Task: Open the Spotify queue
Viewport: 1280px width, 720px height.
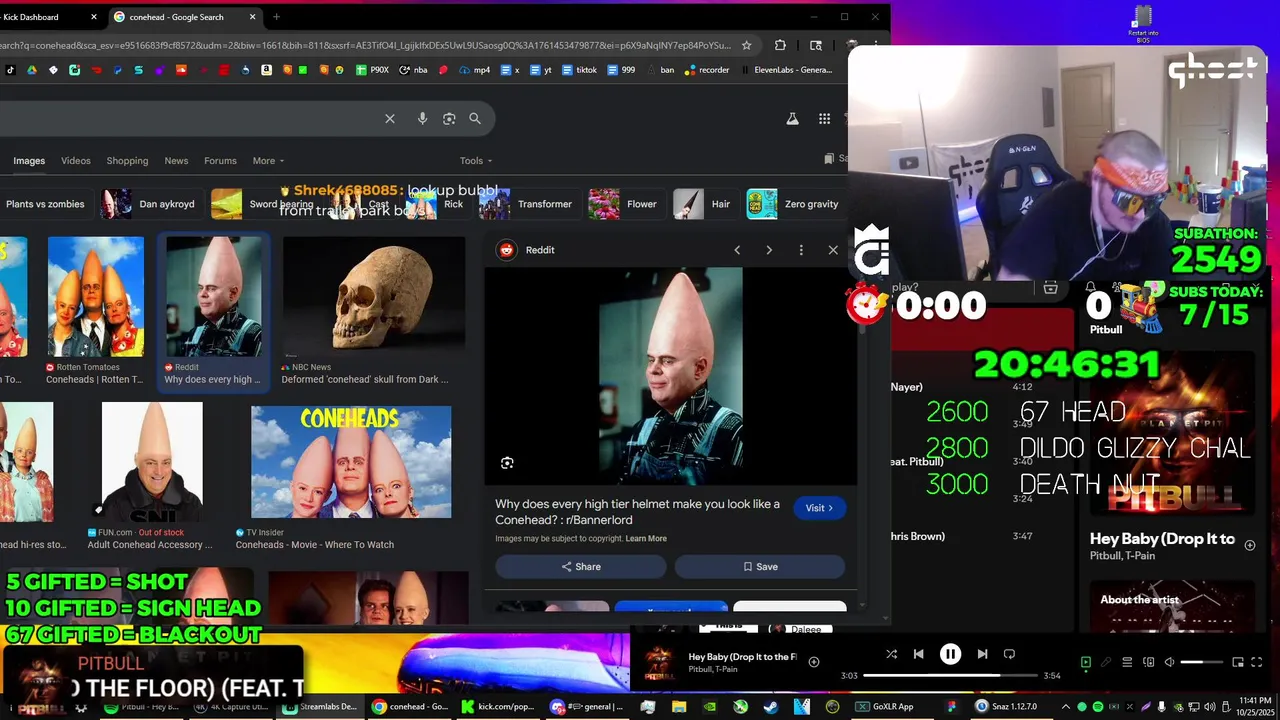Action: click(1127, 662)
